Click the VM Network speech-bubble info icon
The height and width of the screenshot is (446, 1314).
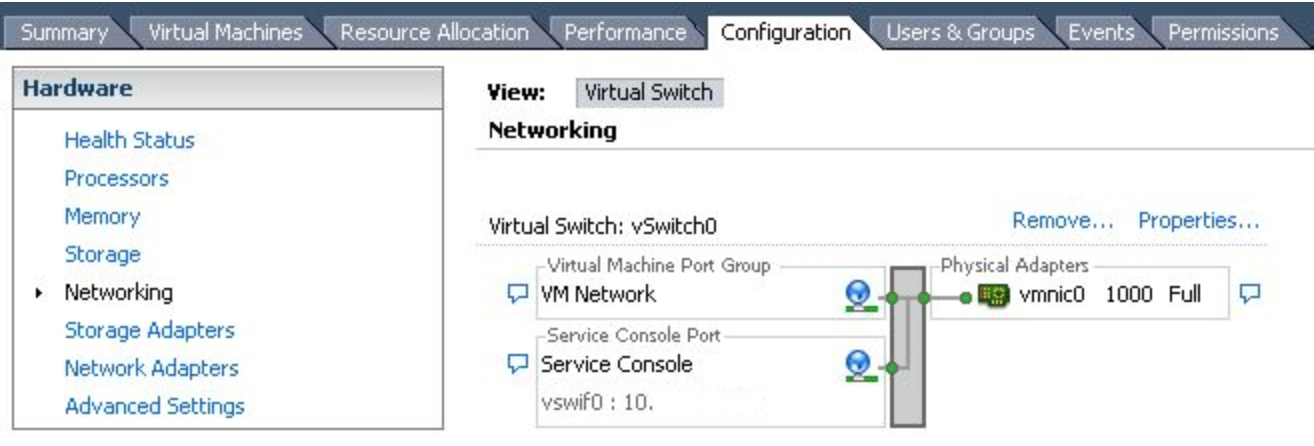[x=517, y=294]
